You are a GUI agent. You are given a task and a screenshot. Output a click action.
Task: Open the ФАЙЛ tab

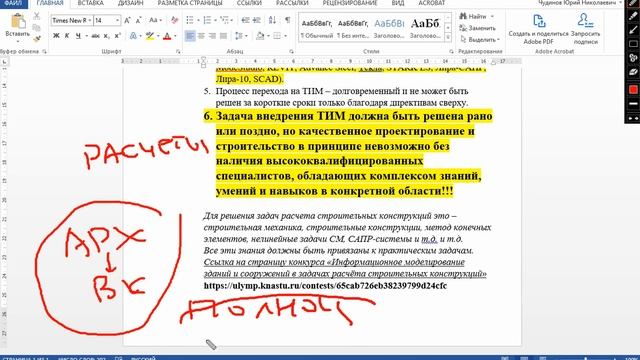[13, 3]
